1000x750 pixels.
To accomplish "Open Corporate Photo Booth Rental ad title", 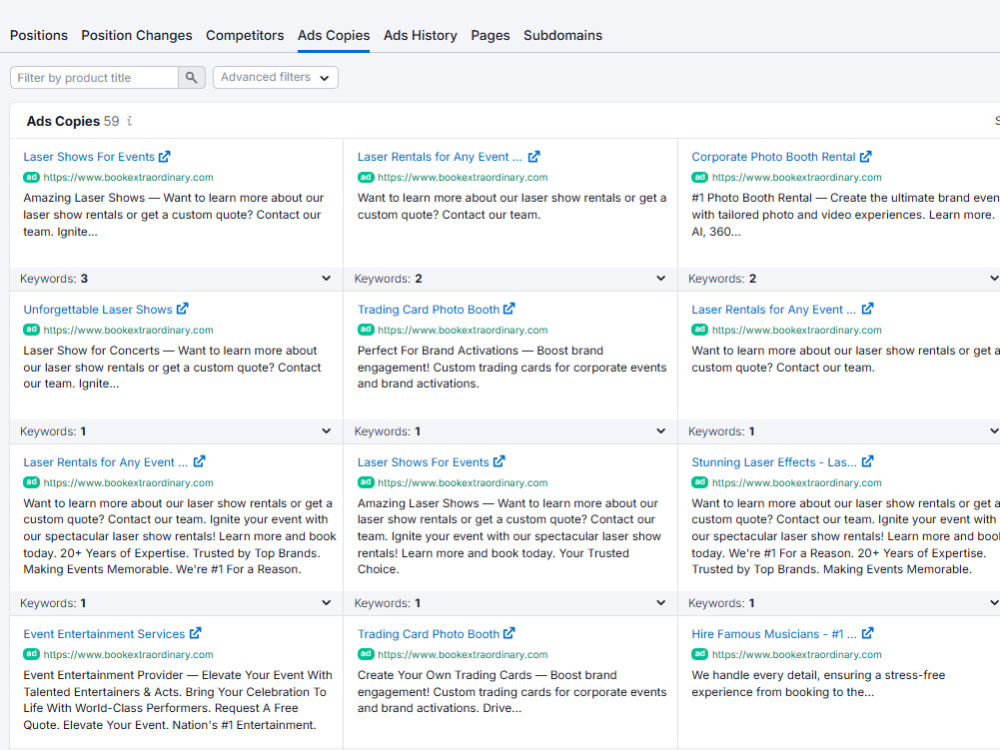I will (x=773, y=157).
